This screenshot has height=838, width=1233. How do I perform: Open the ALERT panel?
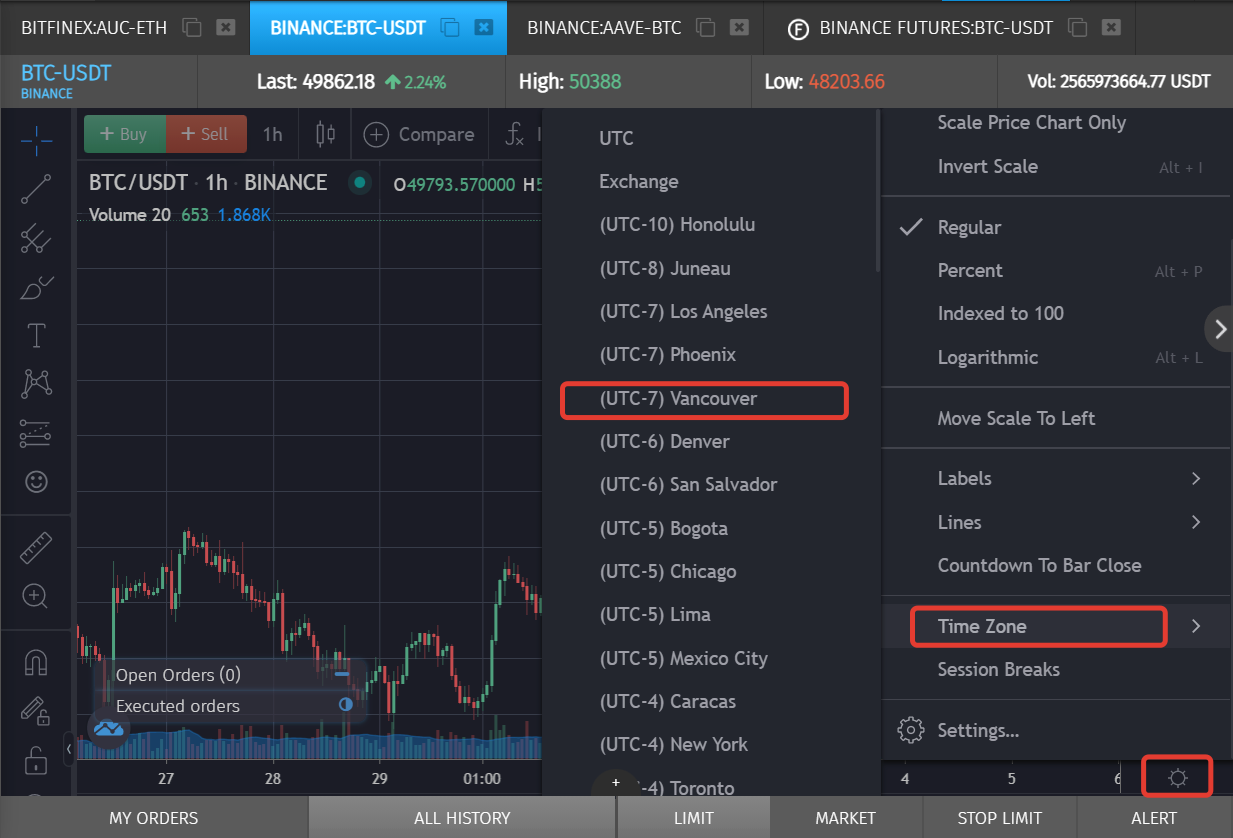tap(1154, 817)
